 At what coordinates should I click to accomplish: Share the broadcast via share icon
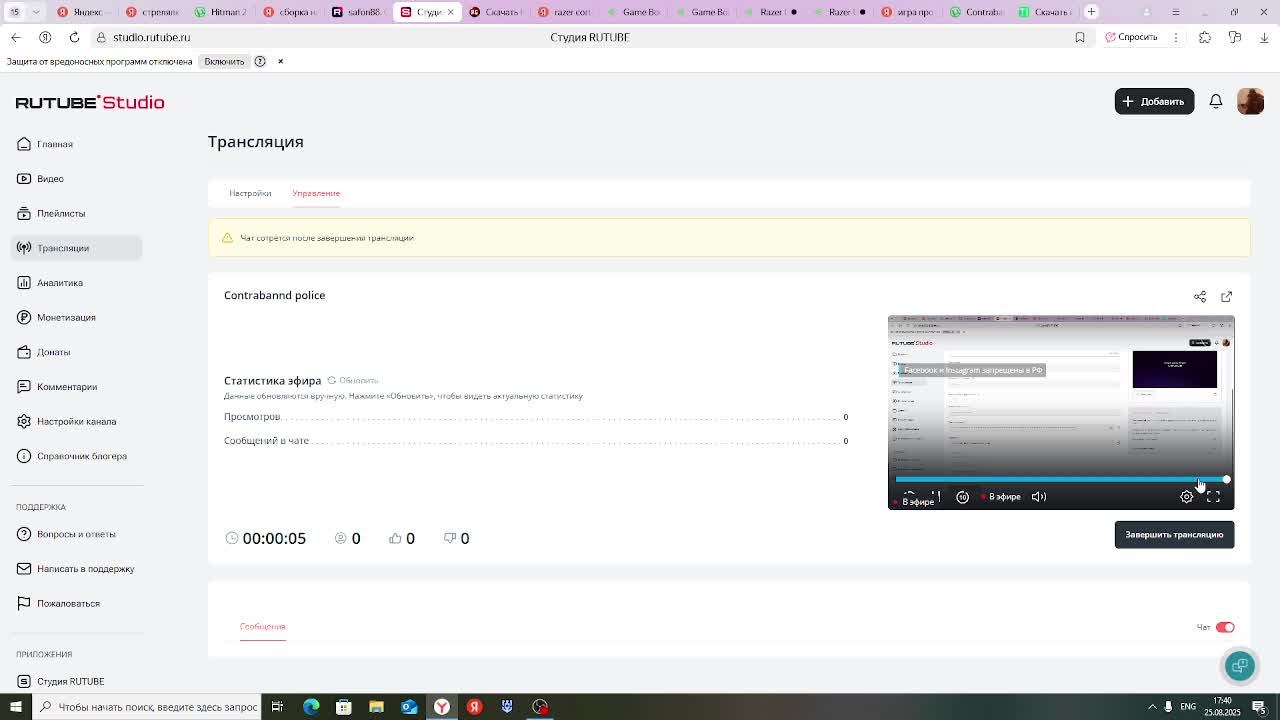coord(1200,296)
